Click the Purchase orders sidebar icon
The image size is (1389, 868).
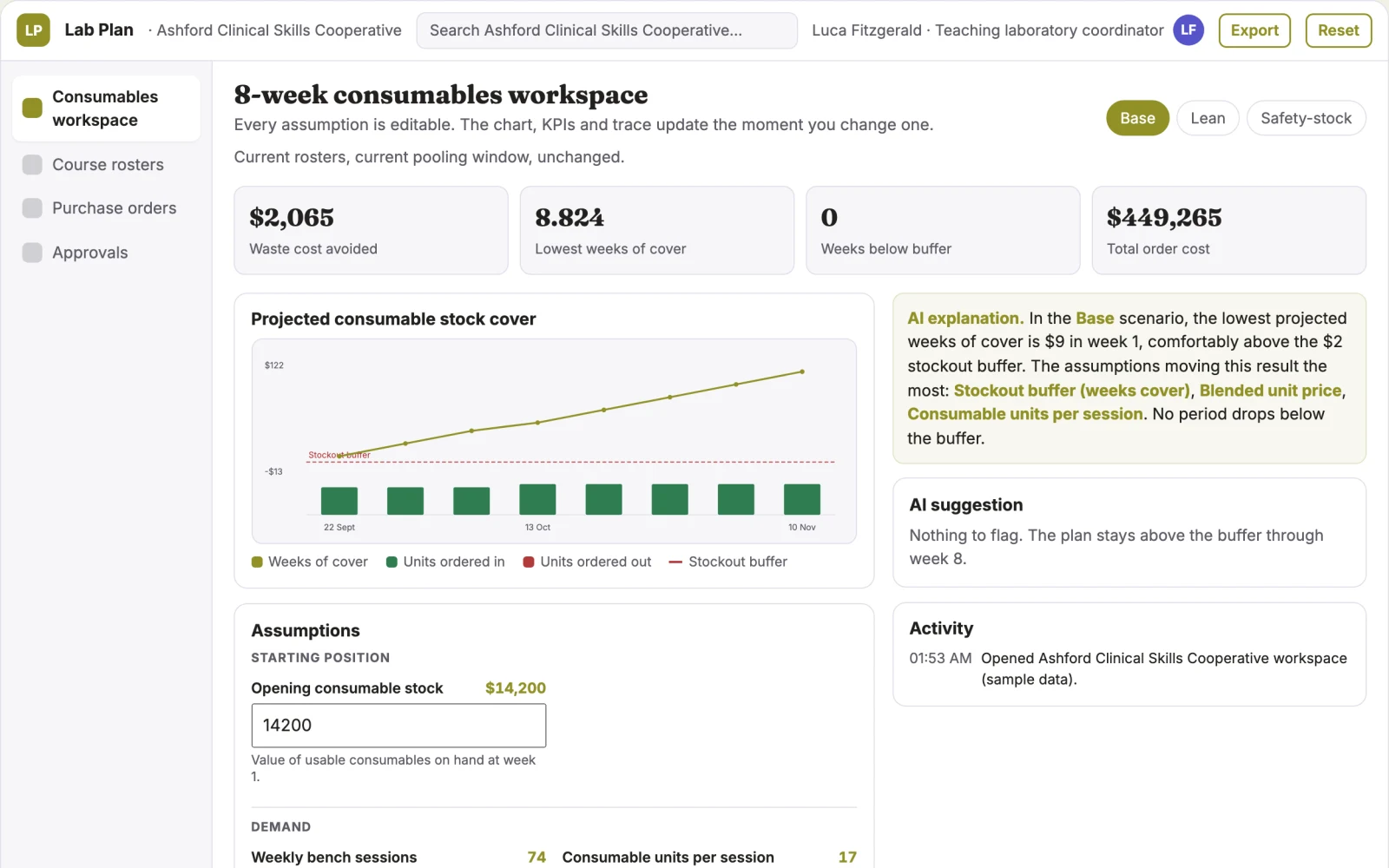[x=32, y=208]
